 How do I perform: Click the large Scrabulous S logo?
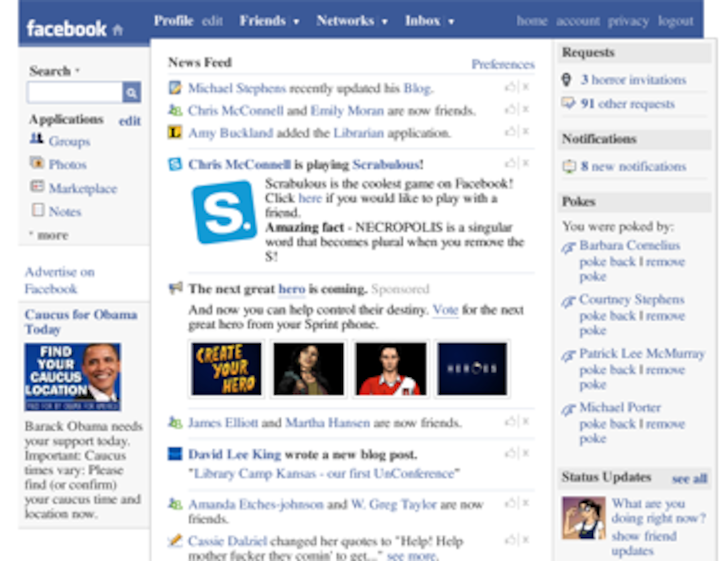[x=224, y=212]
